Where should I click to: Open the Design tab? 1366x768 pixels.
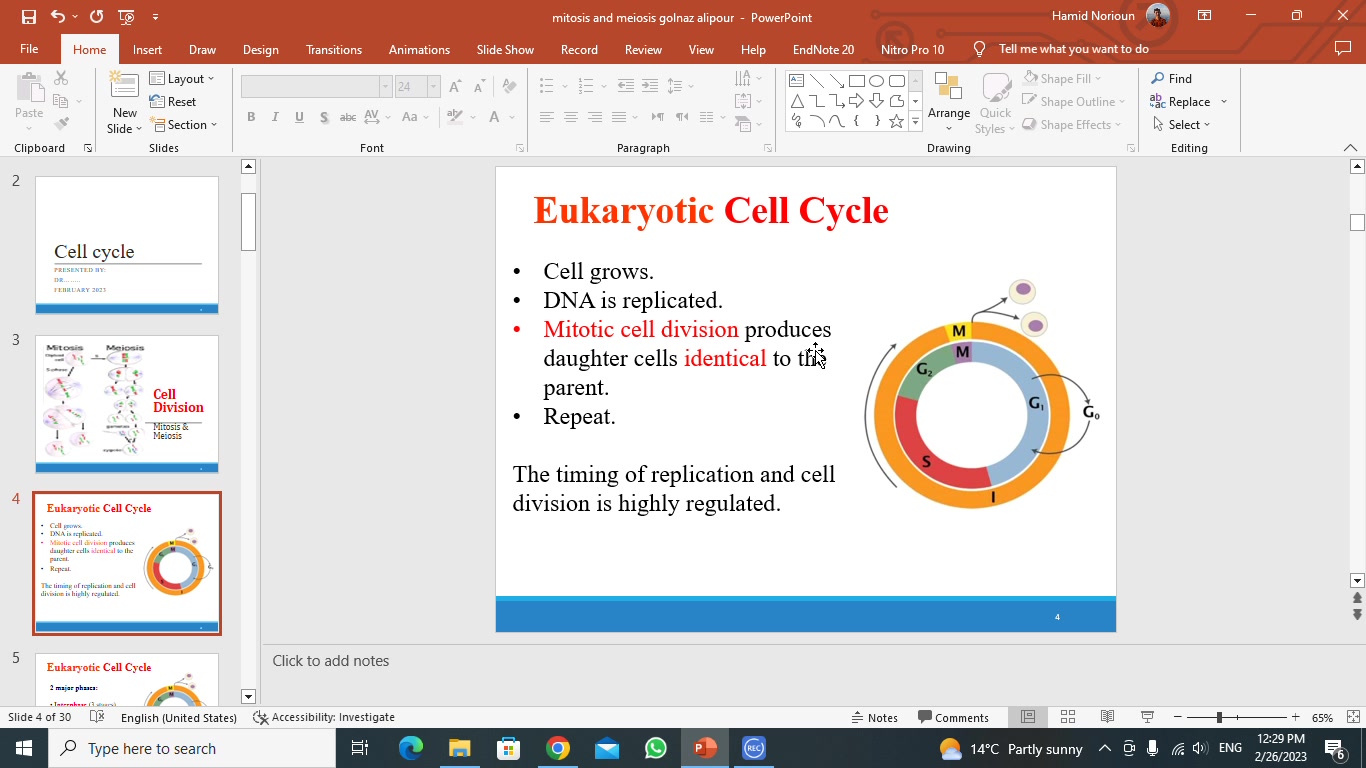tap(261, 49)
